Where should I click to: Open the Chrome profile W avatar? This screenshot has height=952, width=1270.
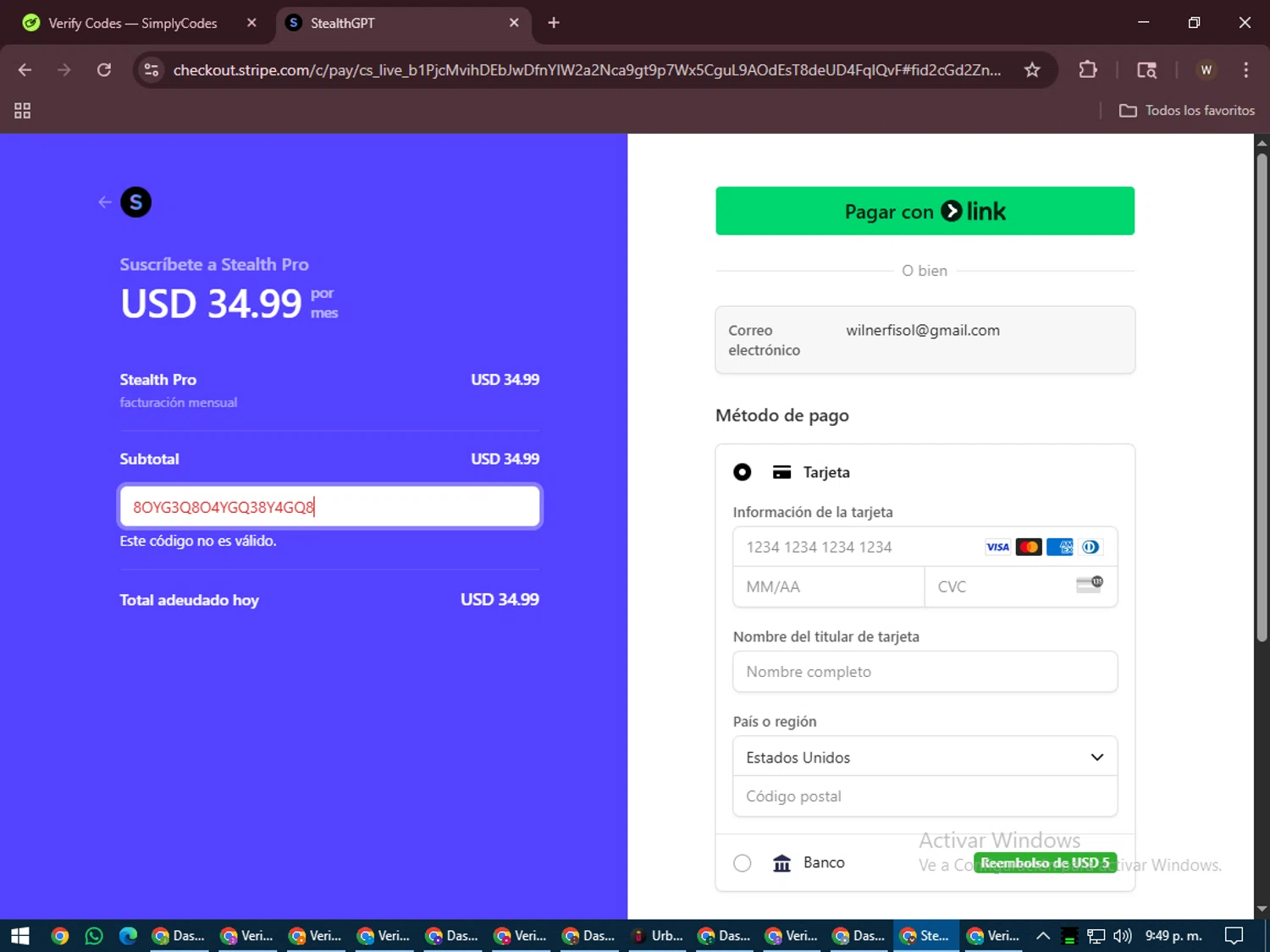1206,70
